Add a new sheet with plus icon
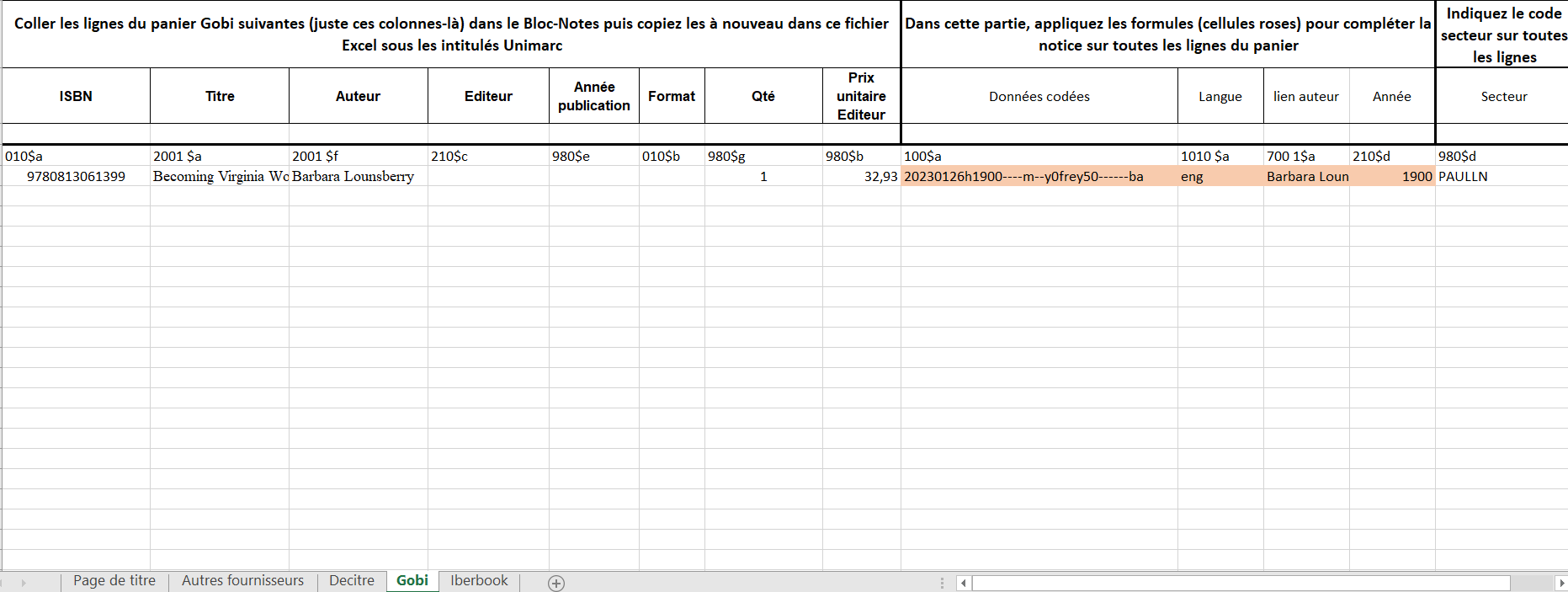1568x592 pixels. 556,583
